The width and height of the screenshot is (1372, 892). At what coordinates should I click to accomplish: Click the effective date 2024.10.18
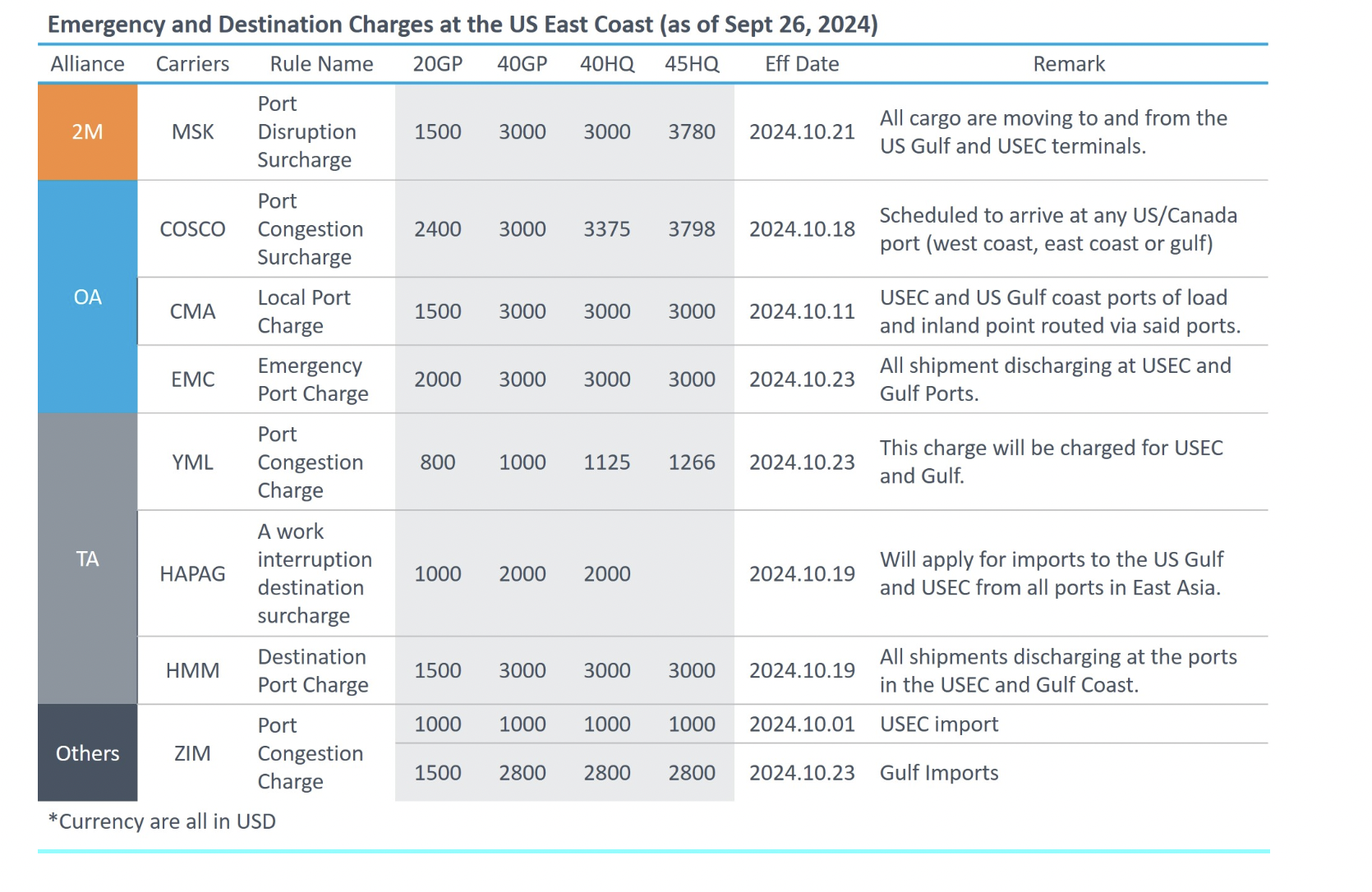pyautogui.click(x=802, y=229)
